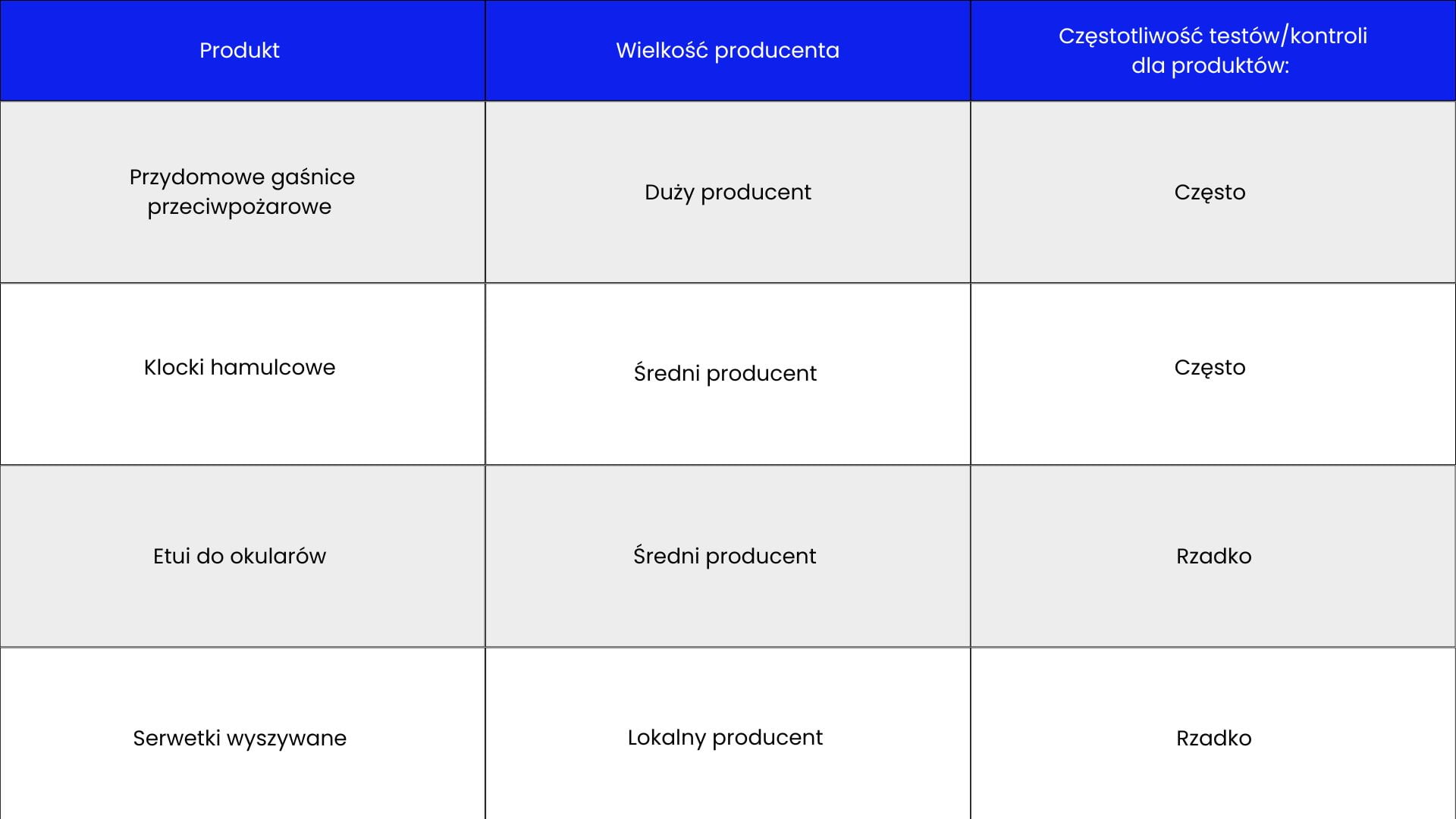Viewport: 1456px width, 819px height.
Task: Select Często in the gaśnice row
Action: [1210, 192]
